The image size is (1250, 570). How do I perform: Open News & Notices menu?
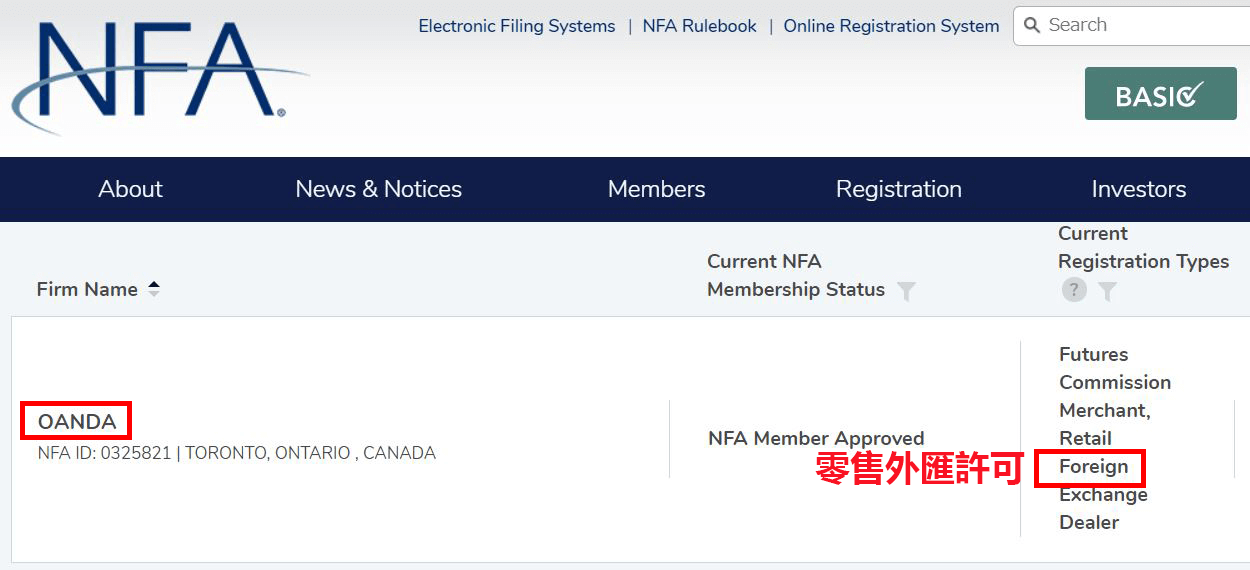[x=379, y=189]
